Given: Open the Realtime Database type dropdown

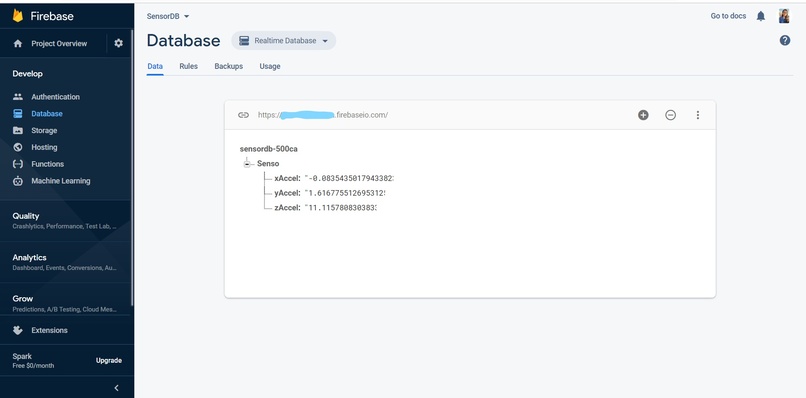Looking at the screenshot, I should tap(284, 41).
